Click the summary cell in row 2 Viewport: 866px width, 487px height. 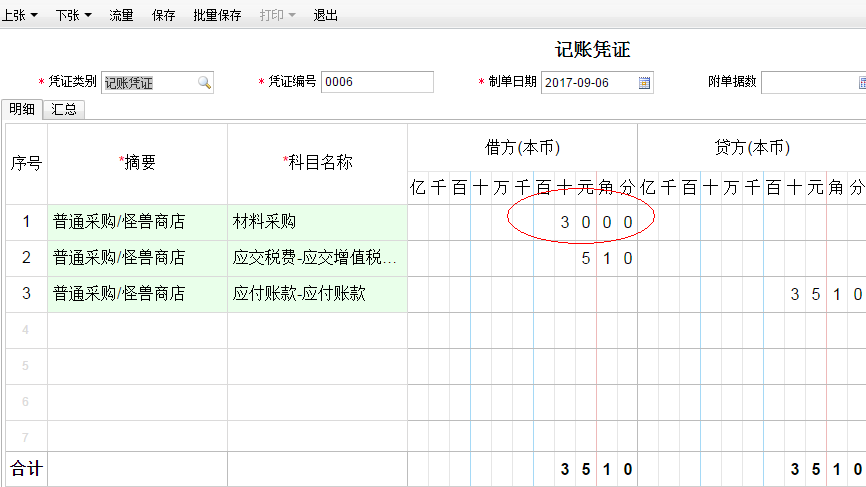pyautogui.click(x=137, y=258)
